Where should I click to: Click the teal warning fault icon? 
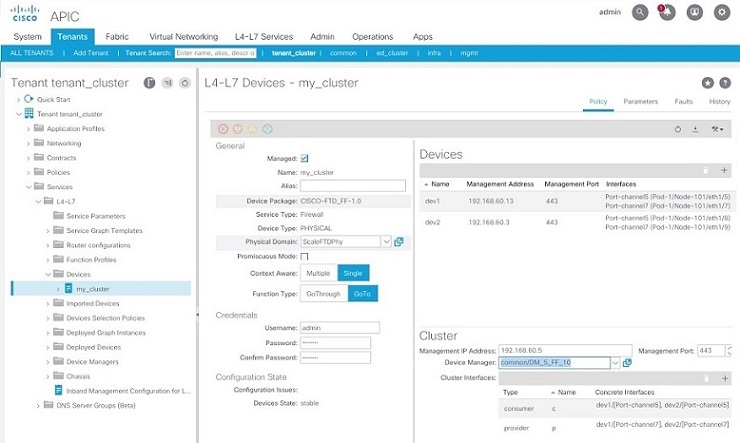click(x=267, y=129)
